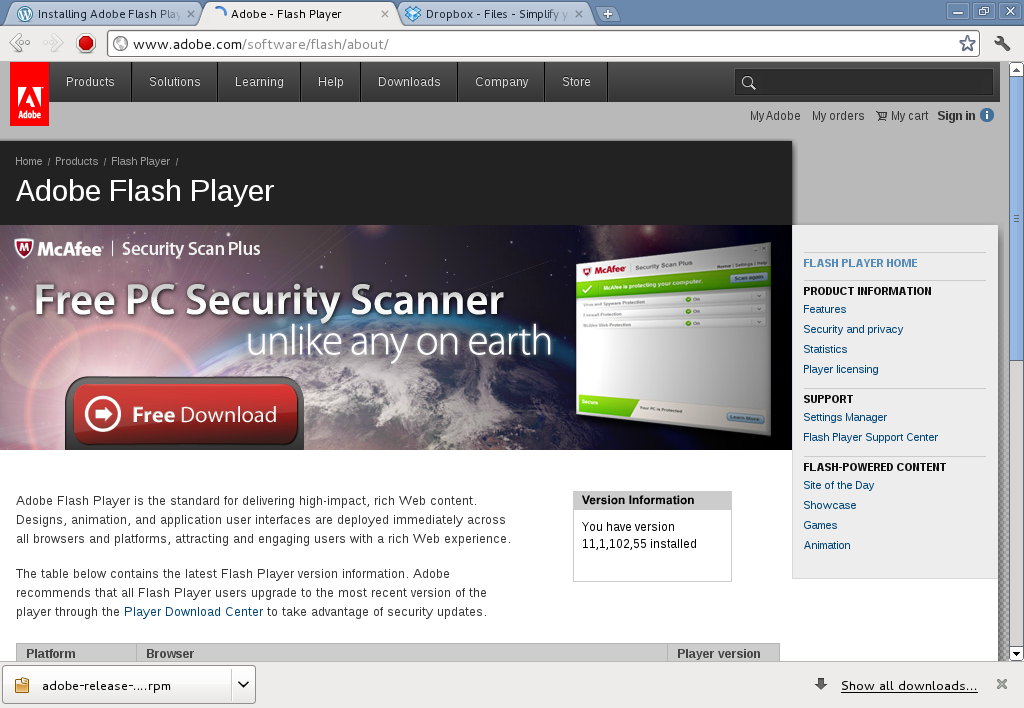The height and width of the screenshot is (708, 1024).
Task: Open the Downloads menu
Action: (409, 82)
